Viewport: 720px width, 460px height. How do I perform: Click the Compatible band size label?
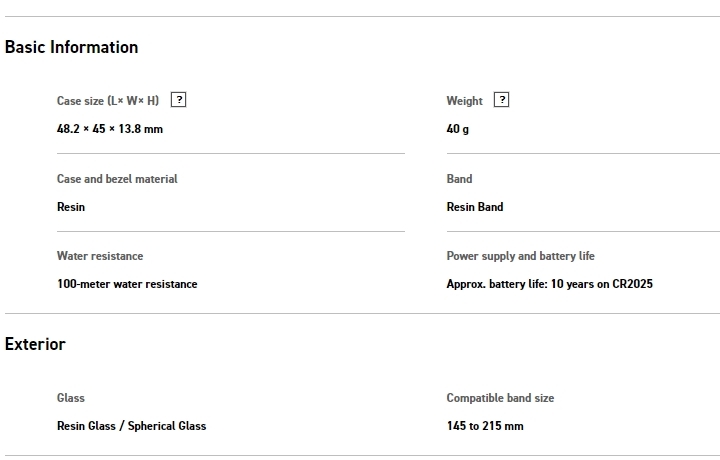(500, 398)
